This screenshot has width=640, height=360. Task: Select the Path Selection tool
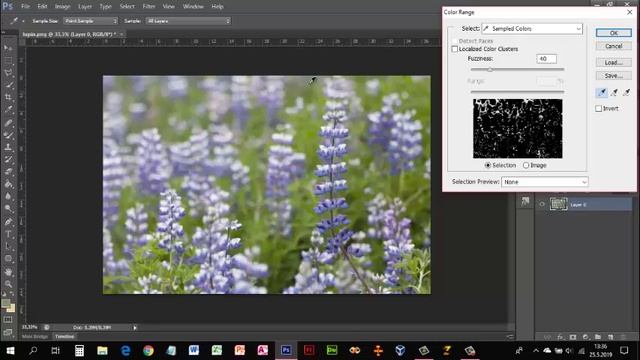tap(8, 246)
